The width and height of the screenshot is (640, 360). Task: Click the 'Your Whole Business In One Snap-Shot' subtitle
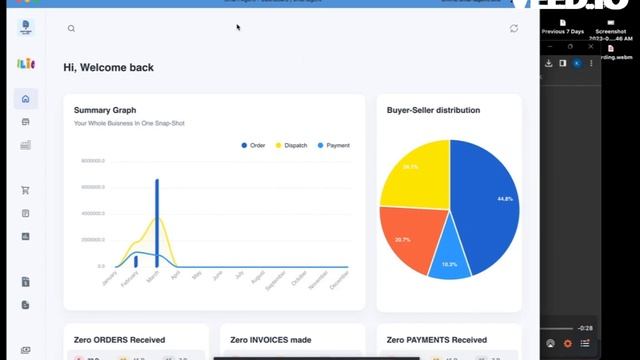coord(129,123)
